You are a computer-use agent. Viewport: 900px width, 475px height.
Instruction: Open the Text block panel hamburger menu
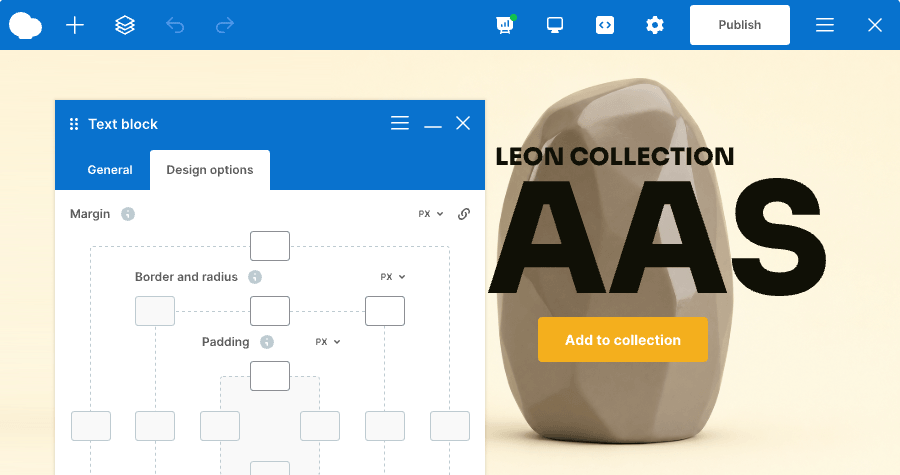click(400, 123)
